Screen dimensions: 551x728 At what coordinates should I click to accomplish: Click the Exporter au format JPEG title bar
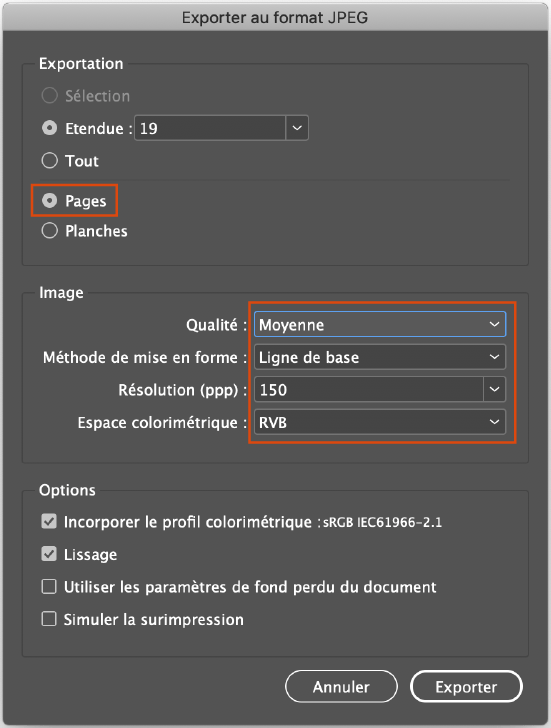tap(275, 18)
